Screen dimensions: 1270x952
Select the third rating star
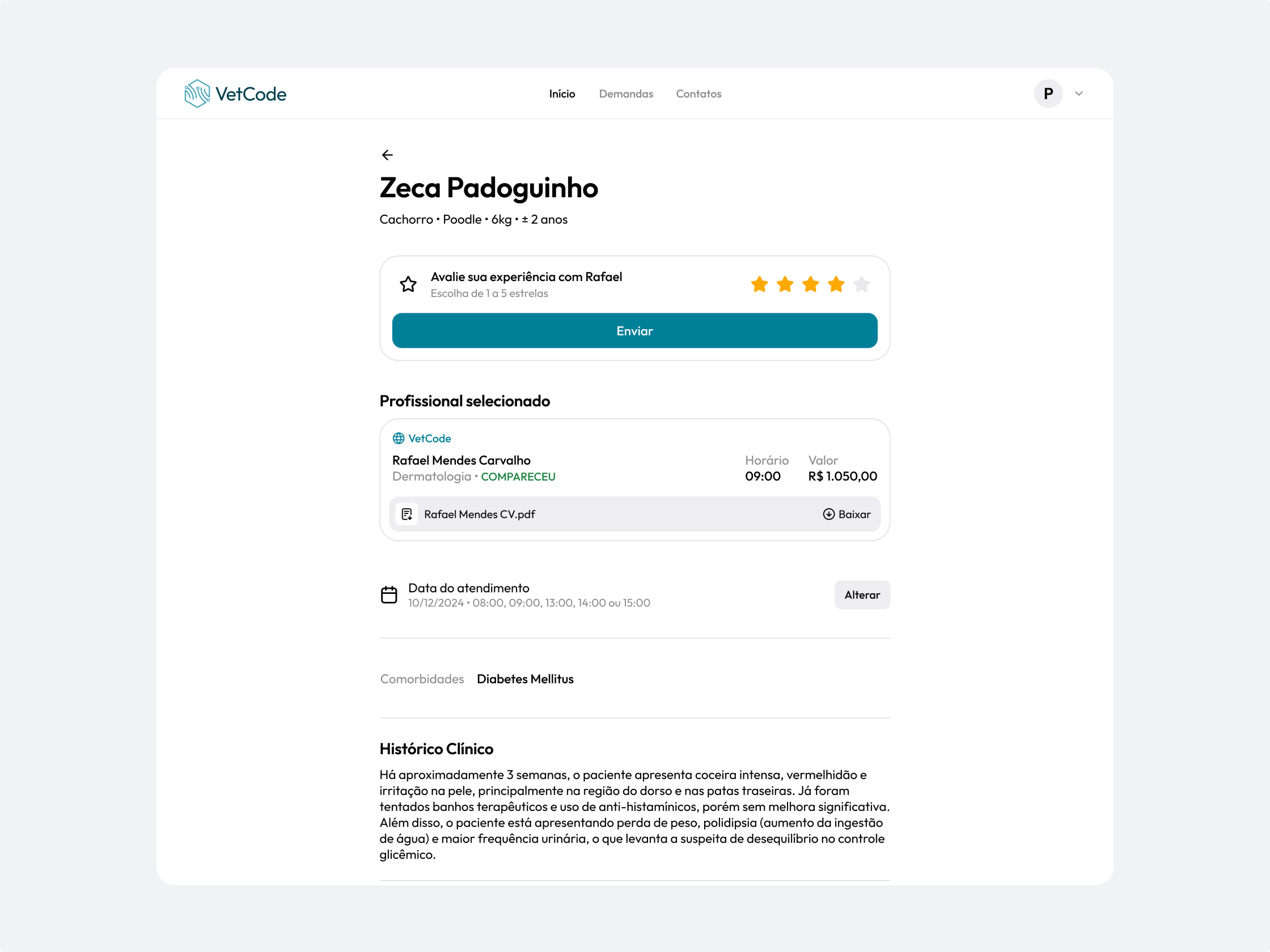coord(810,284)
